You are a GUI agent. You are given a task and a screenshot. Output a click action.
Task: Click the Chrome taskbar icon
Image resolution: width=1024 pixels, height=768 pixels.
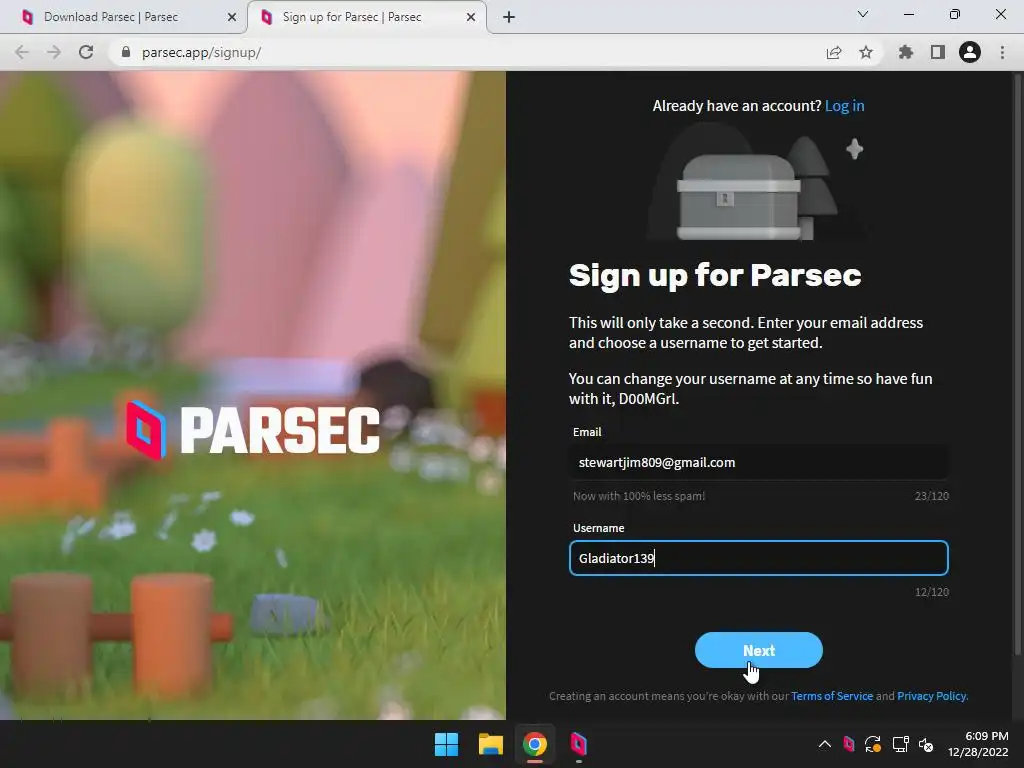click(x=534, y=744)
